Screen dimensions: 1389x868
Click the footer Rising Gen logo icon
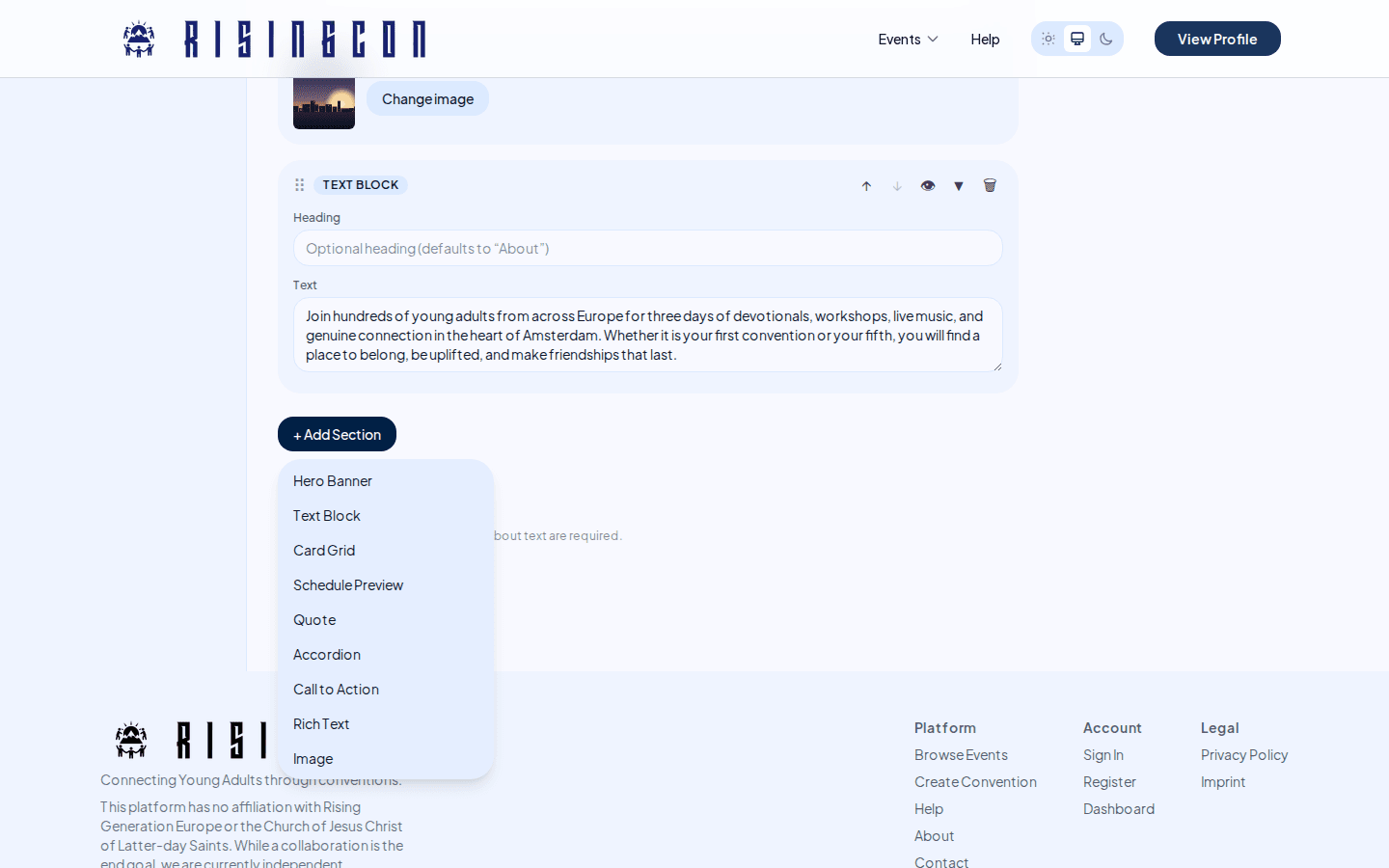pos(131,740)
